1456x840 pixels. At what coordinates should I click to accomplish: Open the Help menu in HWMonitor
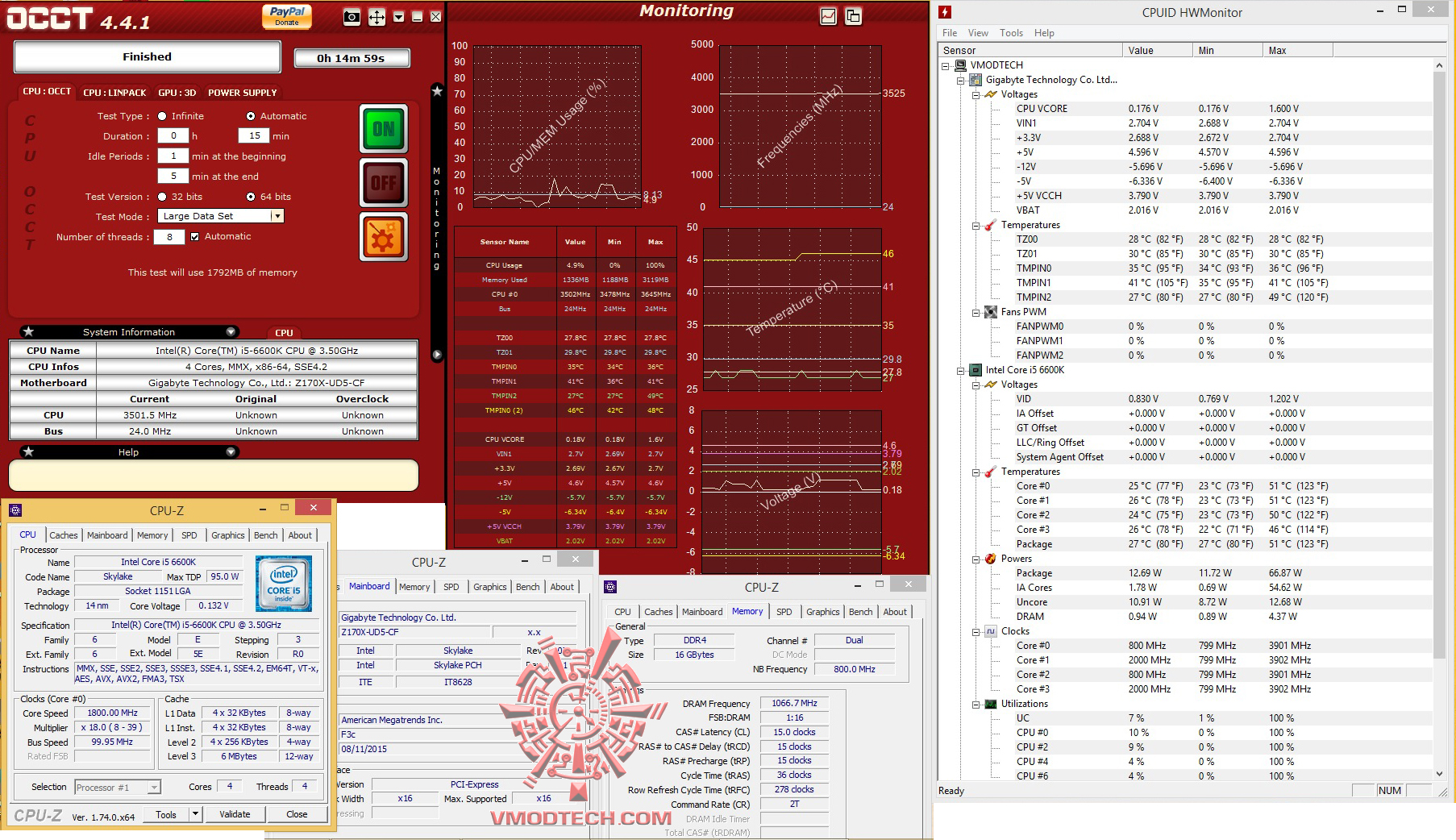pos(1044,33)
